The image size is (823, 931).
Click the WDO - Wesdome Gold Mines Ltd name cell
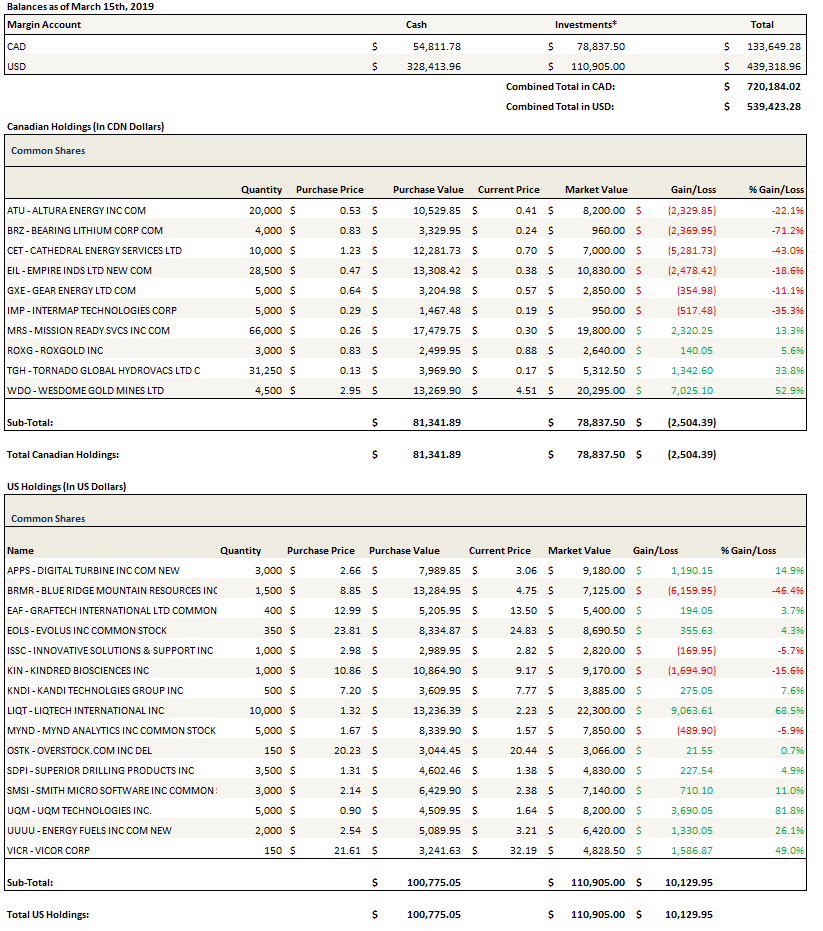pos(85,390)
